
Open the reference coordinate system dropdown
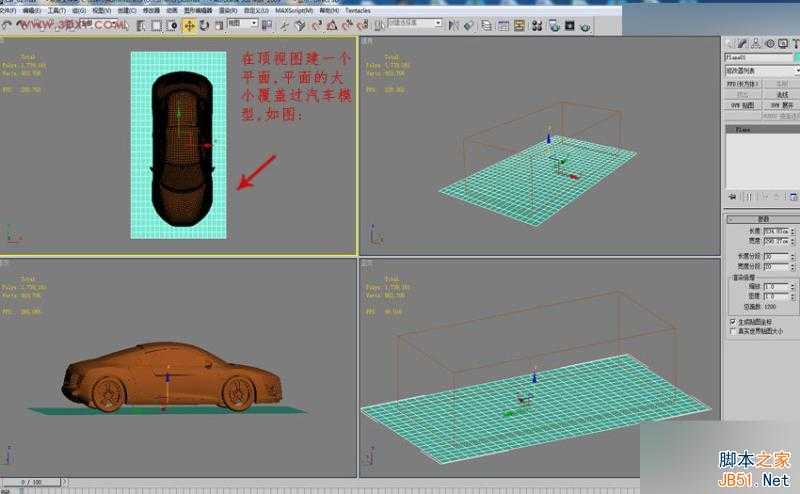tap(243, 23)
